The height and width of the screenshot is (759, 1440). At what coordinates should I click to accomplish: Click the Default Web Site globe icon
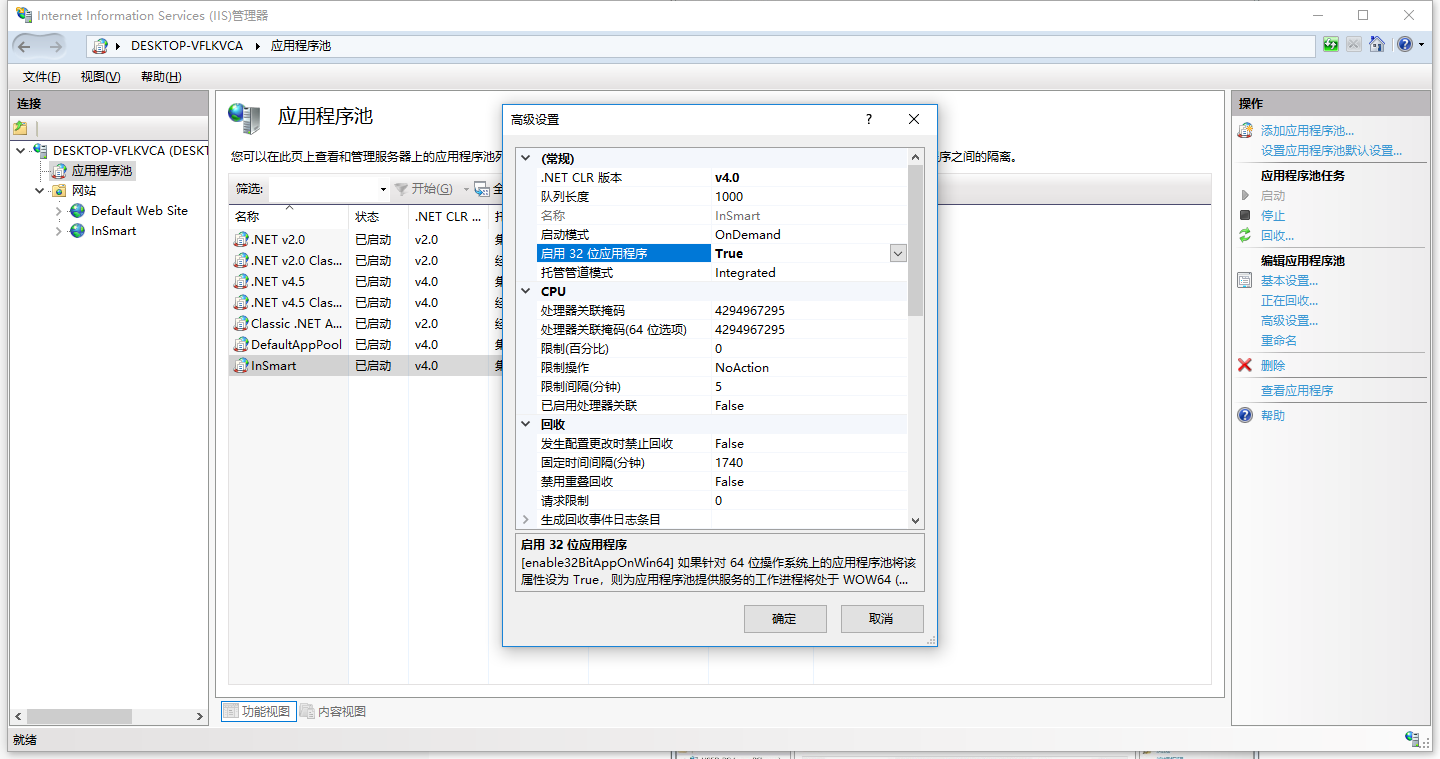tap(78, 211)
